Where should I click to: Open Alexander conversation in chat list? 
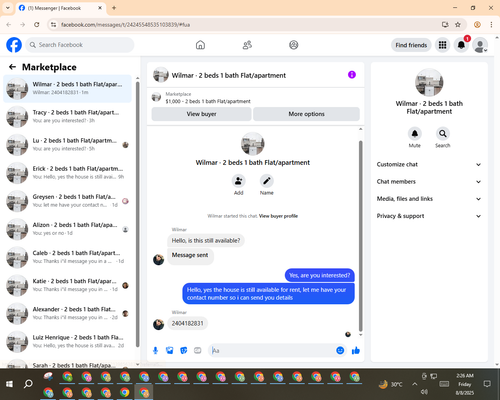(x=67, y=313)
